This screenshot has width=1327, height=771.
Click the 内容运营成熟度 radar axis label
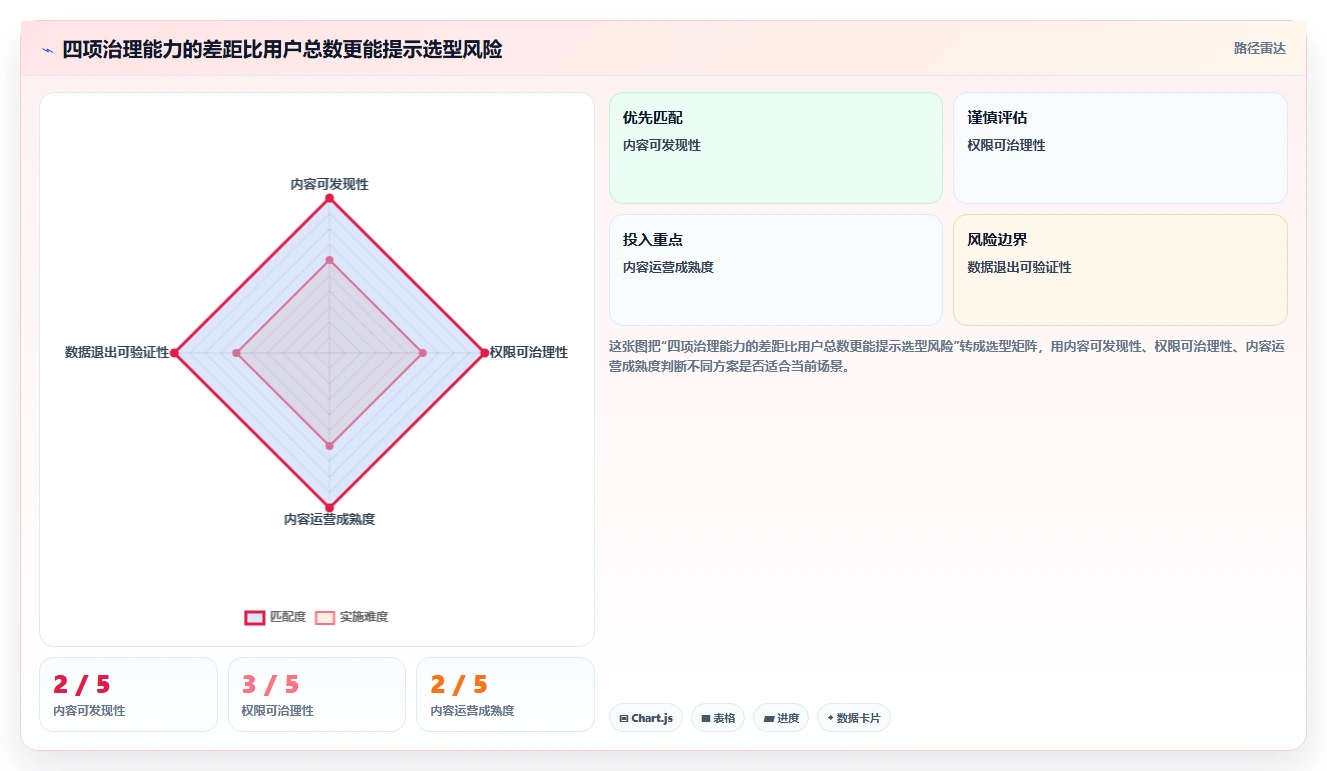tap(329, 519)
